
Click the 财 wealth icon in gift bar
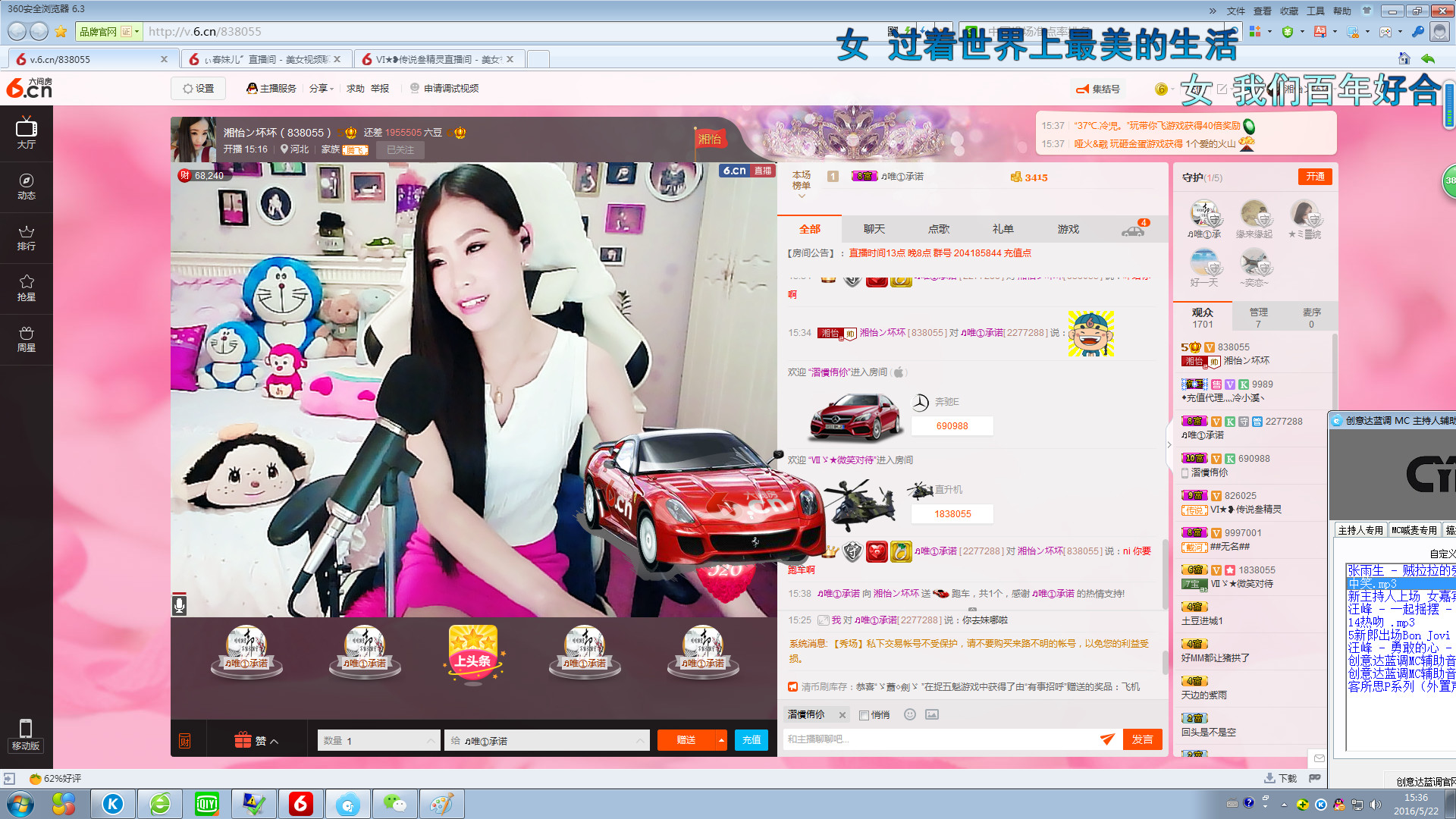point(184,741)
